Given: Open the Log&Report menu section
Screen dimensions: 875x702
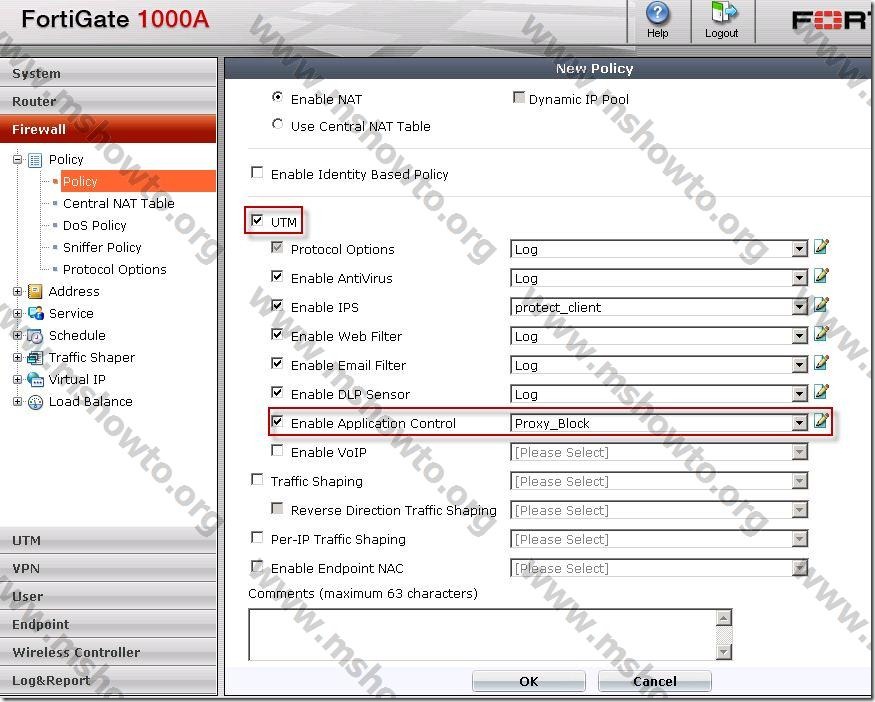Looking at the screenshot, I should tap(108, 680).
